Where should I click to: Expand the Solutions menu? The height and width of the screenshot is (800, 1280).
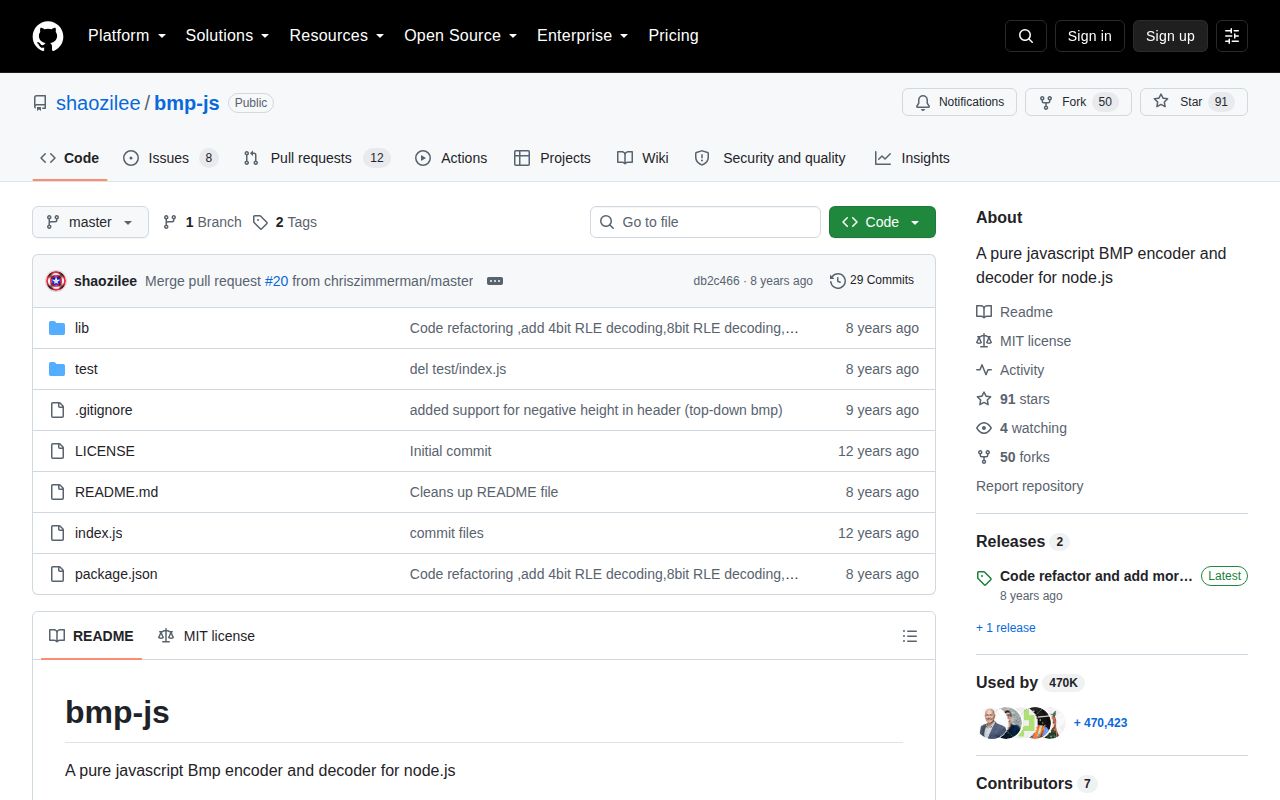228,35
